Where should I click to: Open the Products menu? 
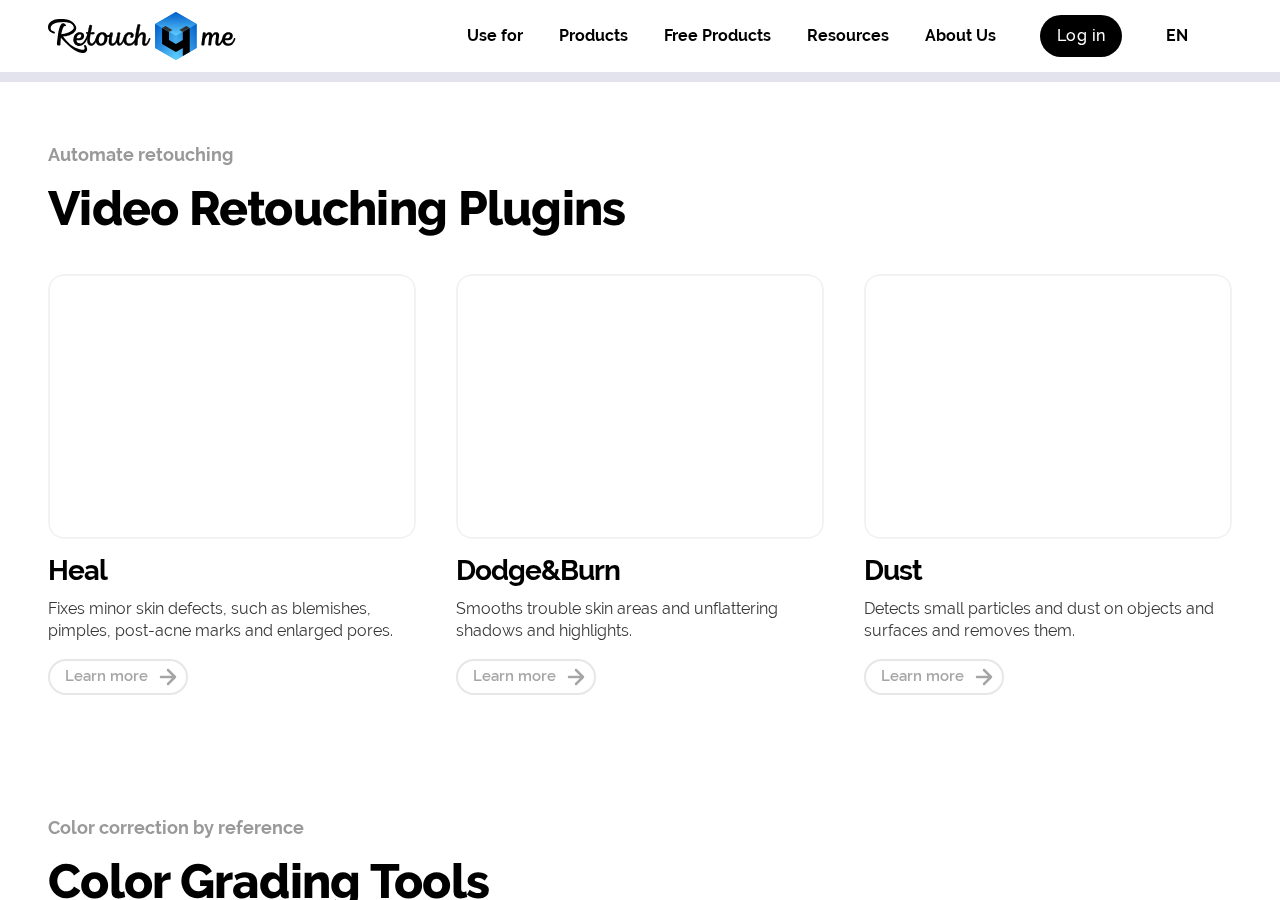pyautogui.click(x=593, y=36)
